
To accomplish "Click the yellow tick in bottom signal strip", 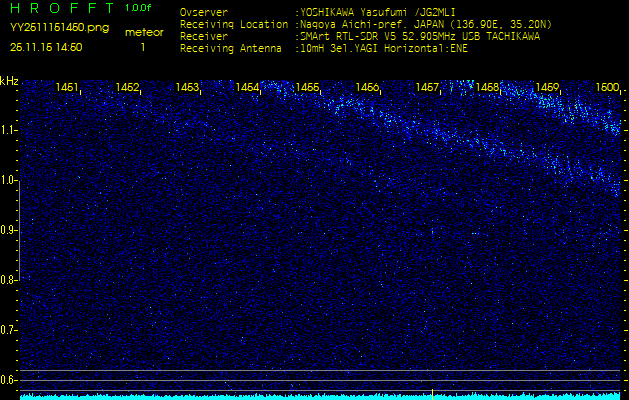I will (x=432, y=394).
